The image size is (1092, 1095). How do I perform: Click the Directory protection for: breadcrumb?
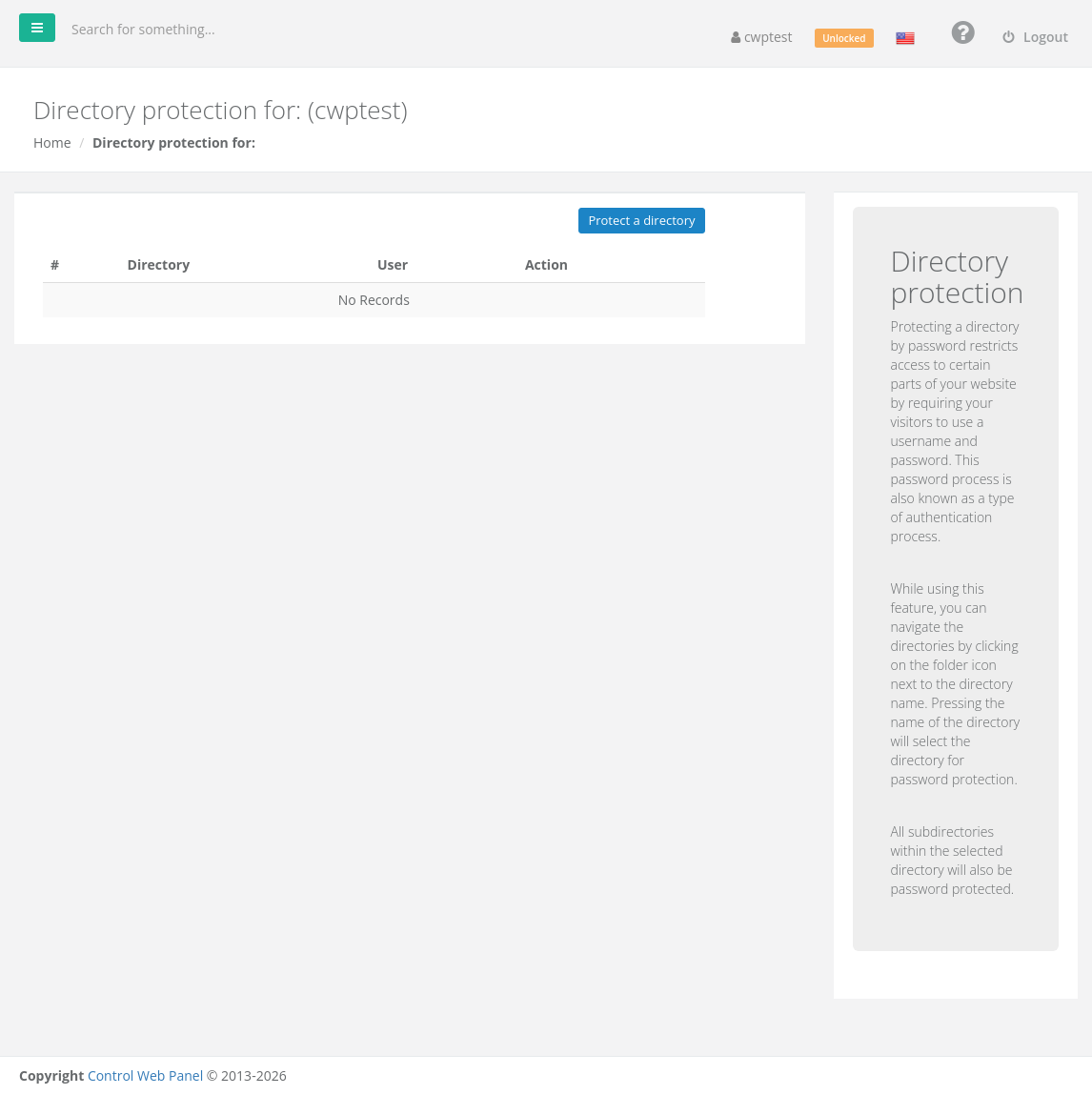click(173, 142)
